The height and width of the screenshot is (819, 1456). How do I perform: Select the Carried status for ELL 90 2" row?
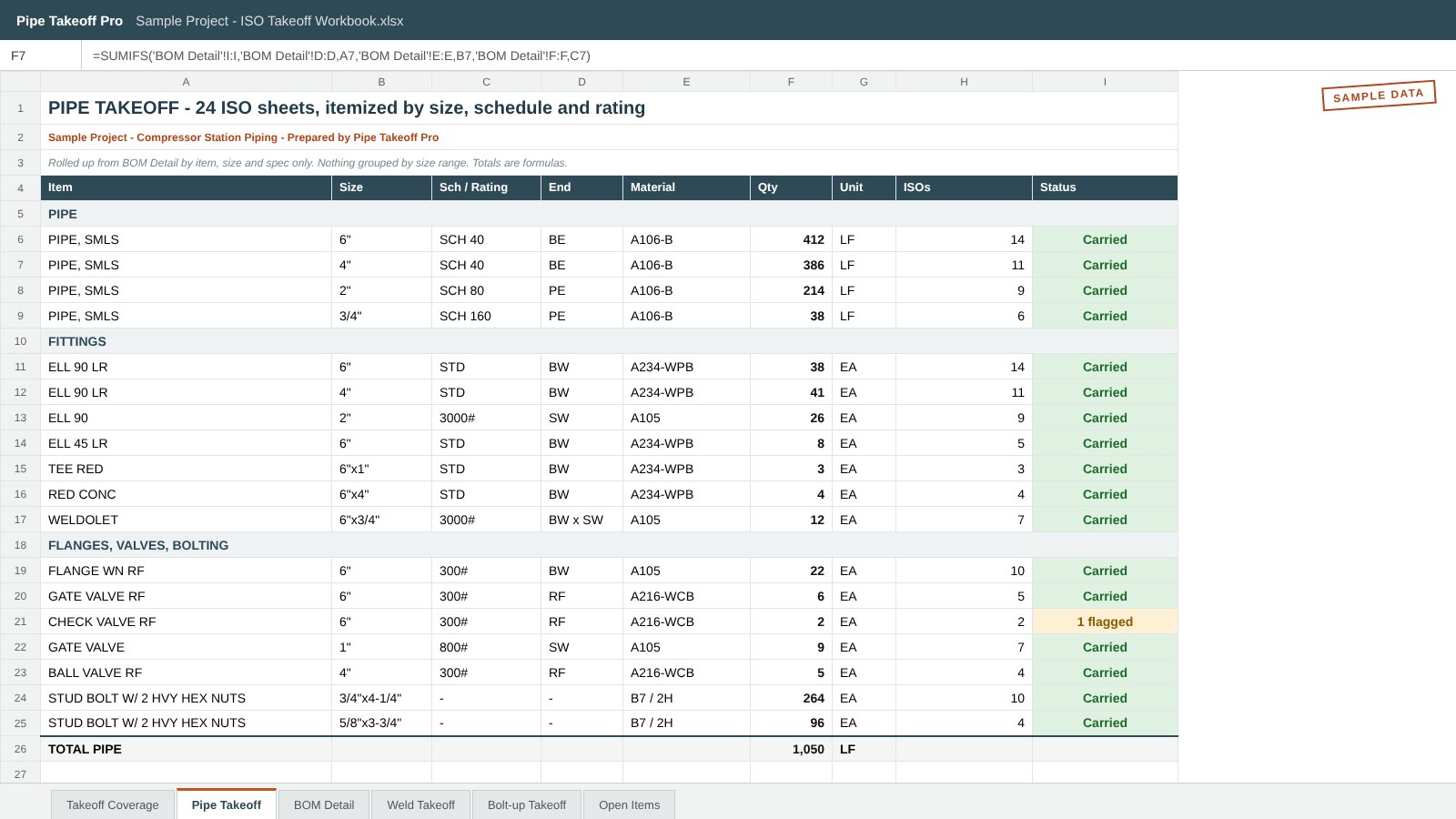point(1106,418)
